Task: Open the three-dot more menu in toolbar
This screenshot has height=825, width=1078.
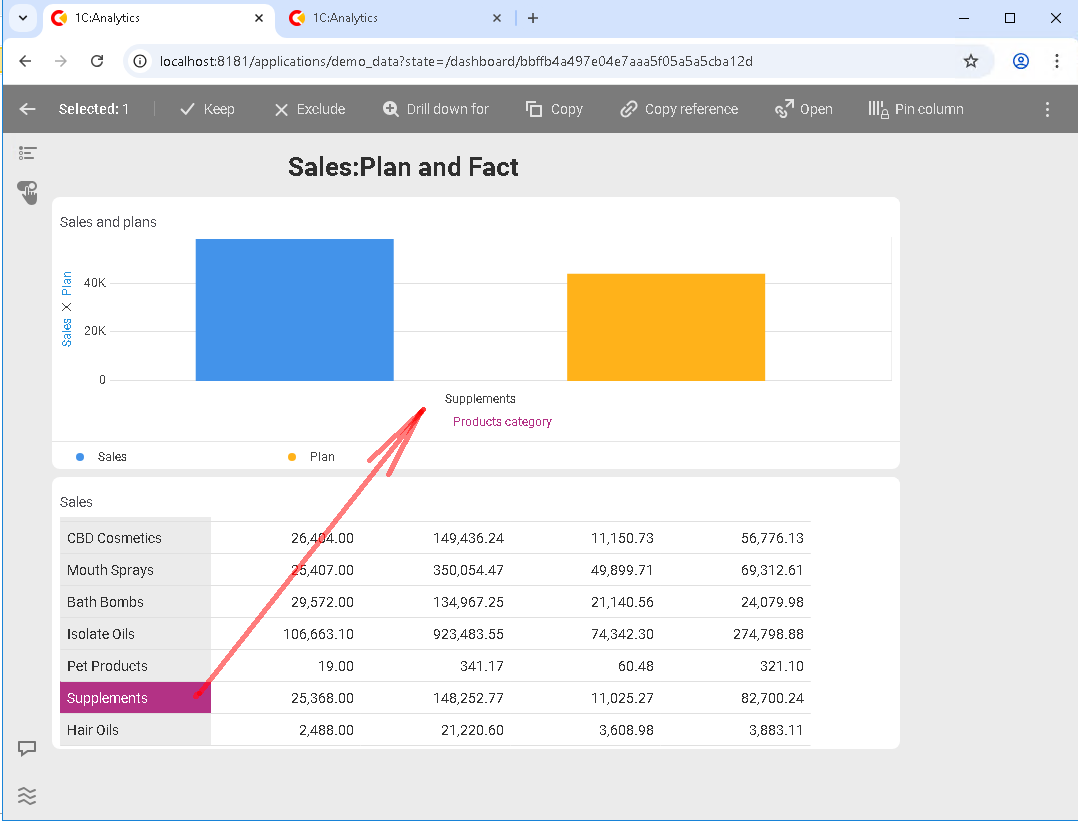Action: click(1047, 109)
